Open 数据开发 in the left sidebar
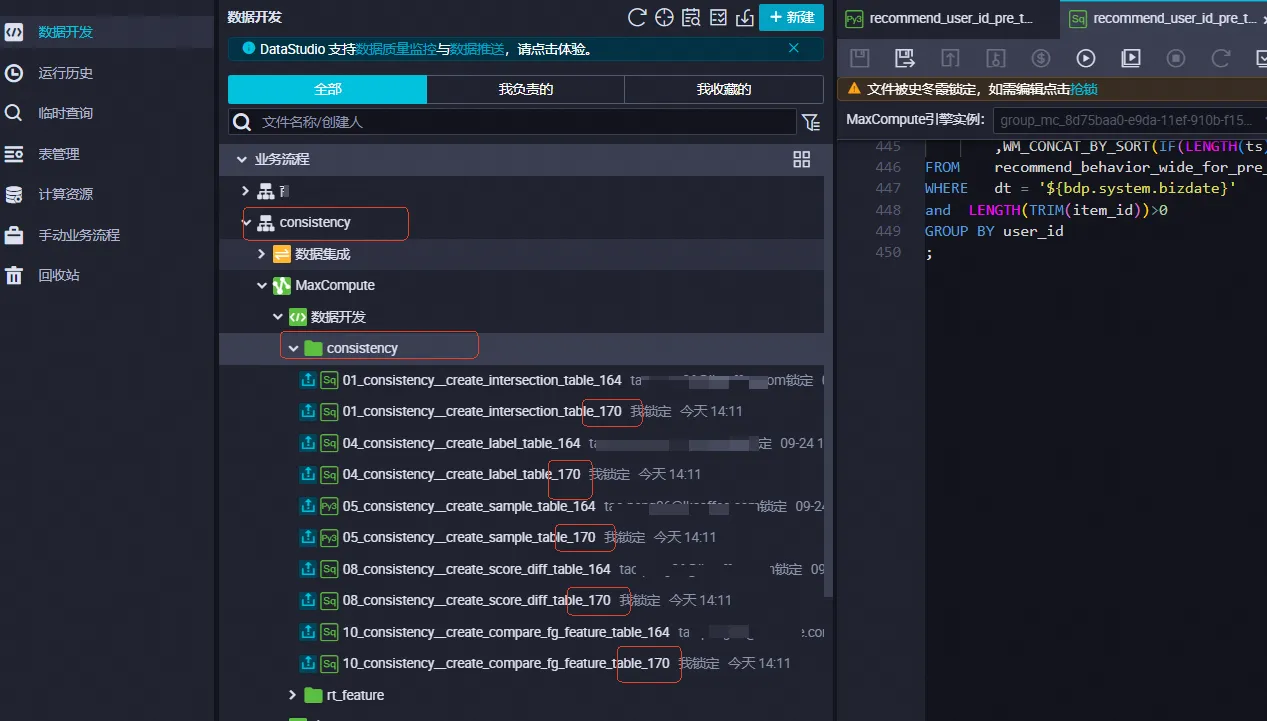Screen dimensions: 1267x721 [x=65, y=32]
